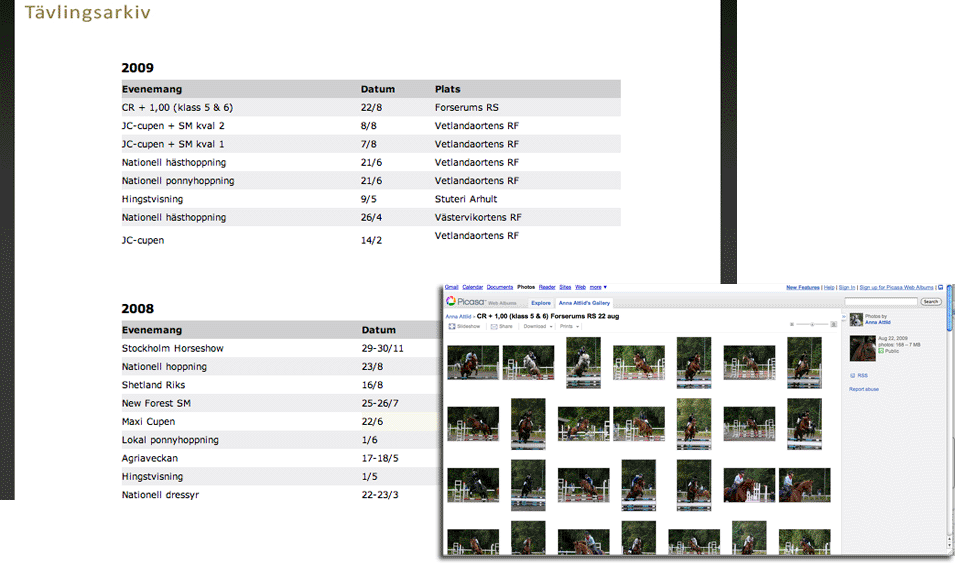The height and width of the screenshot is (572, 966).
Task: Open the Calendar link
Action: [473, 287]
